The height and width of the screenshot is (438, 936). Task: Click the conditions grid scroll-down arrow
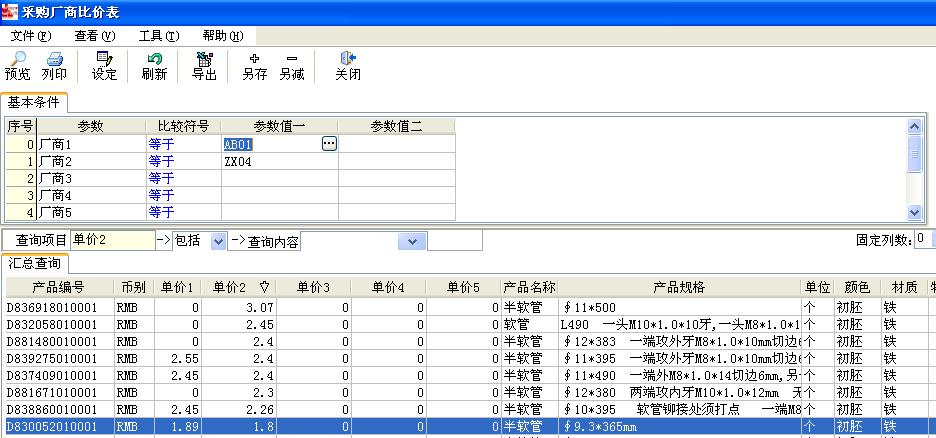[x=913, y=212]
